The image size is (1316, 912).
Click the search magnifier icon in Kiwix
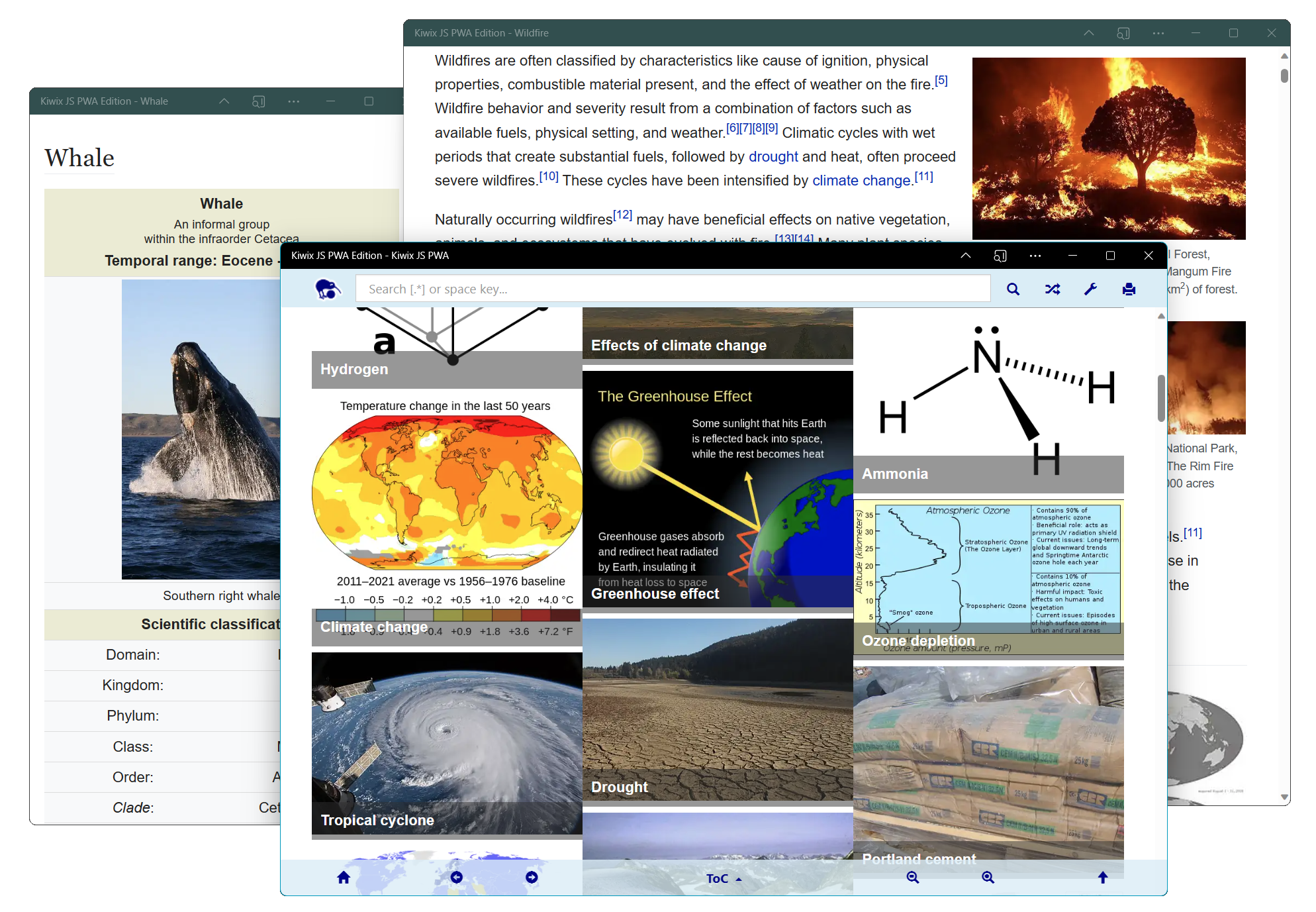coord(1014,289)
